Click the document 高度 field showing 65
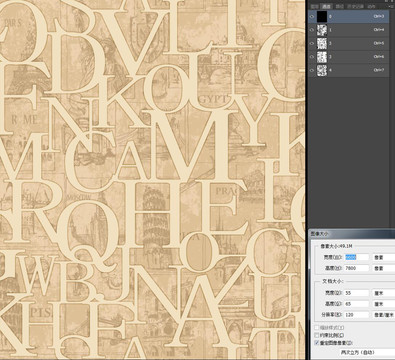 click(x=357, y=304)
